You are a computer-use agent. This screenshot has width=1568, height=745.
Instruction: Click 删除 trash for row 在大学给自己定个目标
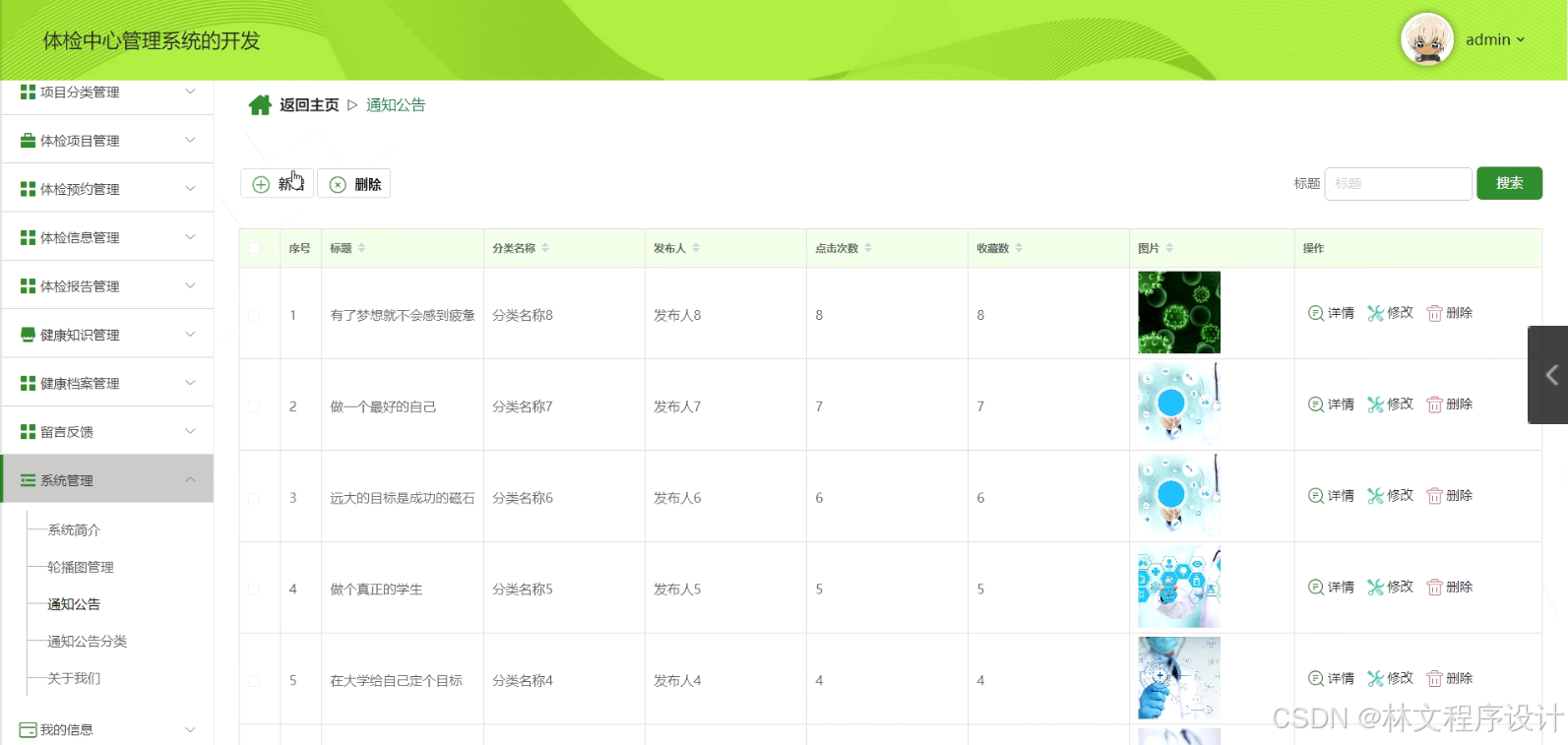1449,679
